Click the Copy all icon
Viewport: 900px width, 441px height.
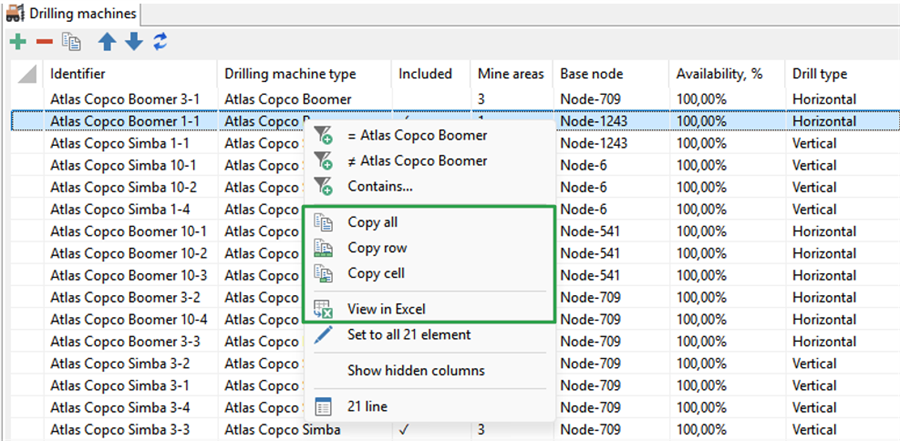point(323,222)
